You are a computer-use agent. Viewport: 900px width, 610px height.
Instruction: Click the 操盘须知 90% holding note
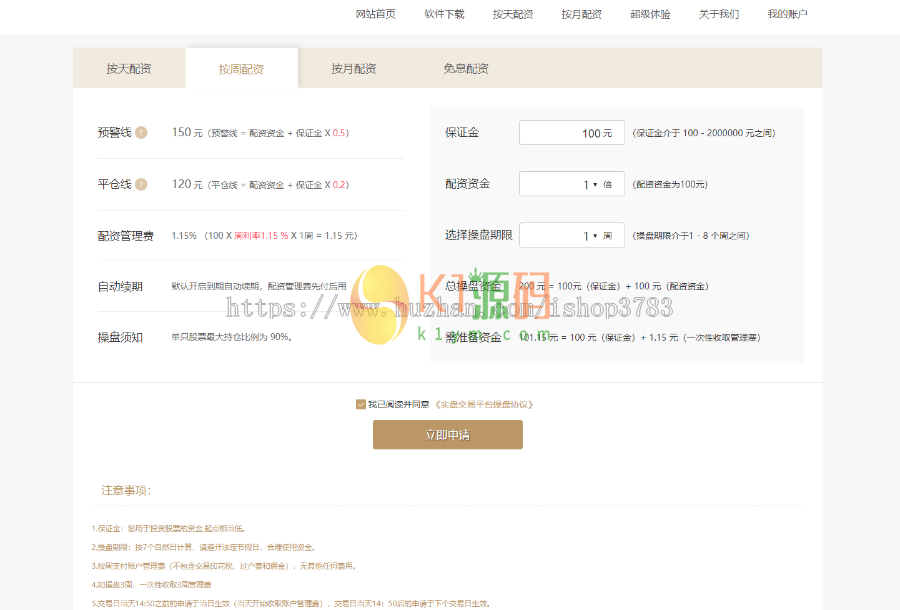tap(232, 337)
